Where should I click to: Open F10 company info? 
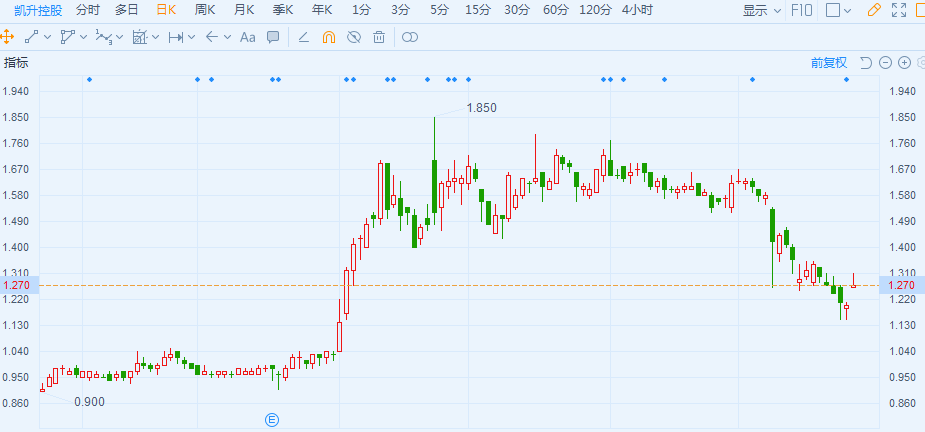[801, 10]
